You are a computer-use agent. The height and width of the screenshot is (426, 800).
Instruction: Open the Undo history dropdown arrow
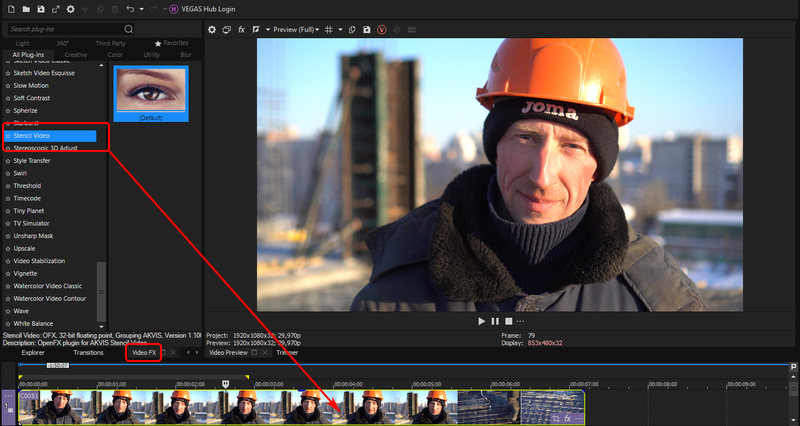click(141, 9)
